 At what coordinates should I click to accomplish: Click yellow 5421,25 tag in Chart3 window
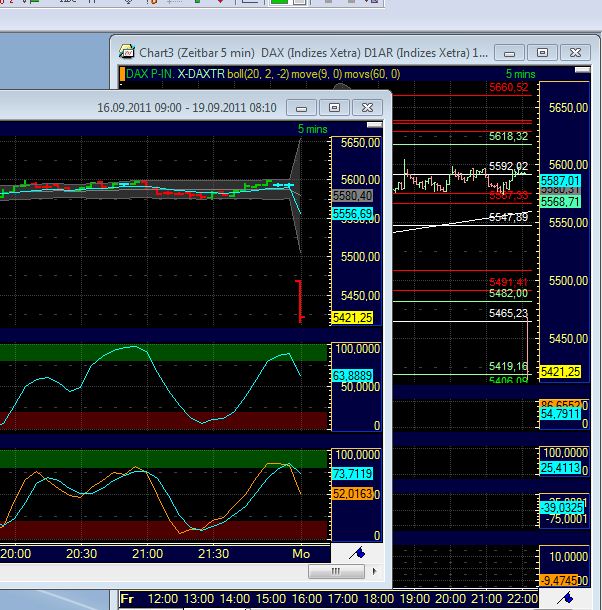(x=560, y=372)
